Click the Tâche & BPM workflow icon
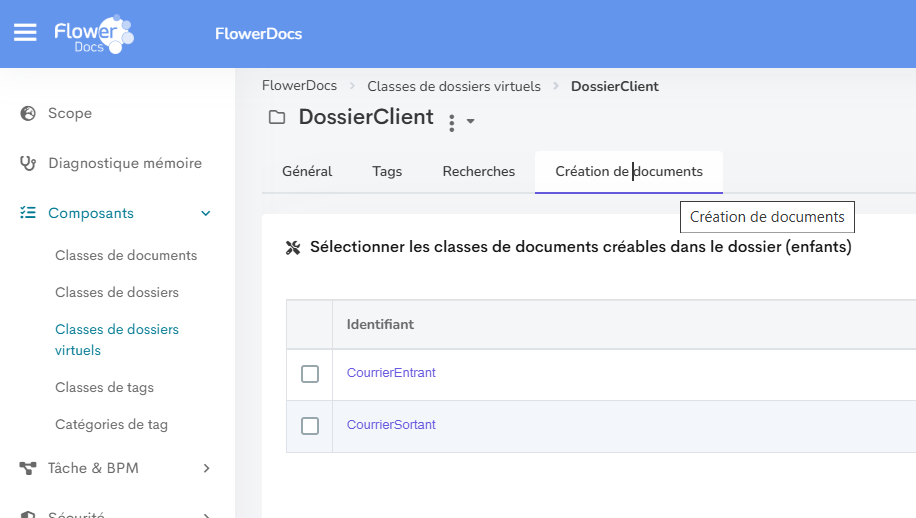This screenshot has height=518, width=916. pos(27,468)
